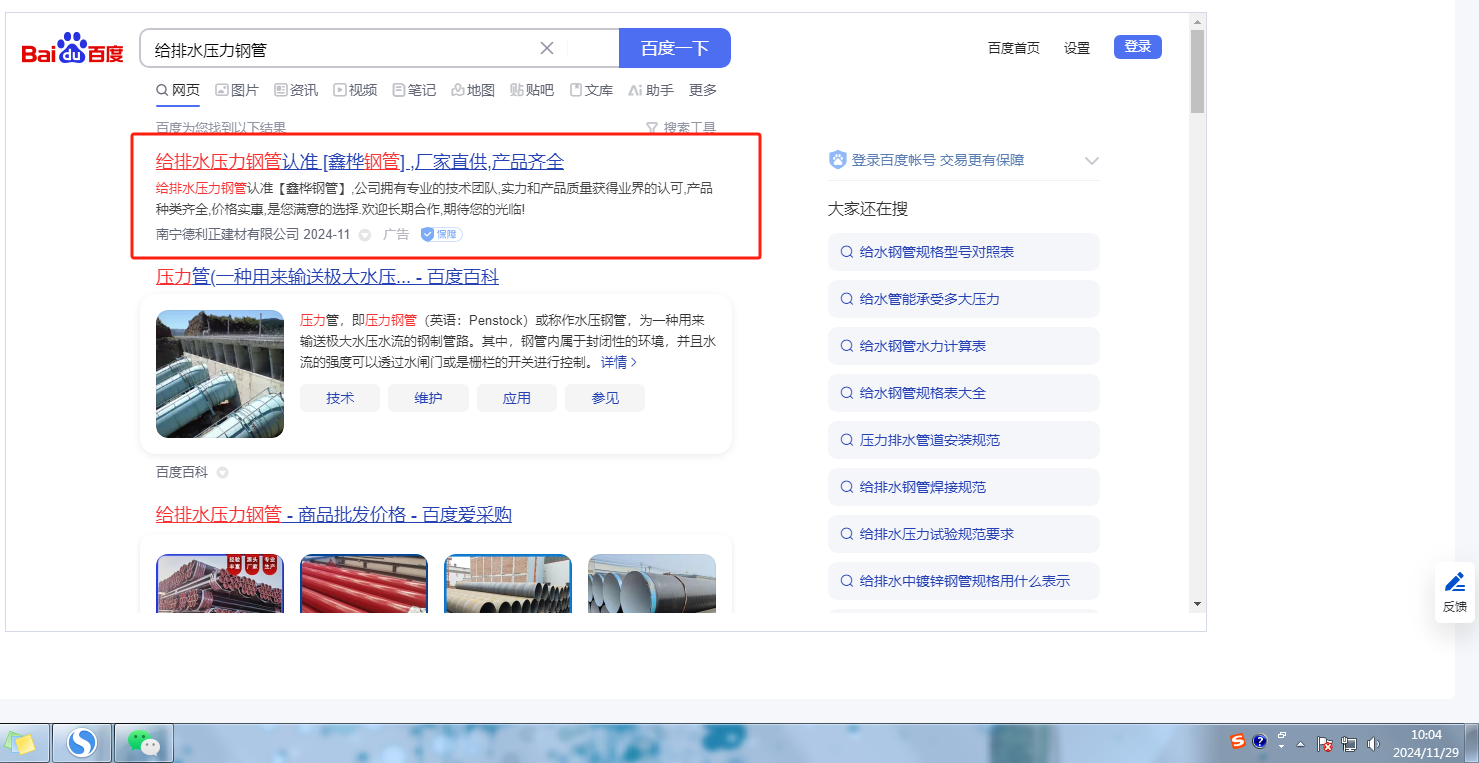Screen dimensions: 1479x763
Task: Open the 压力管 百度百科 result title
Action: click(327, 277)
